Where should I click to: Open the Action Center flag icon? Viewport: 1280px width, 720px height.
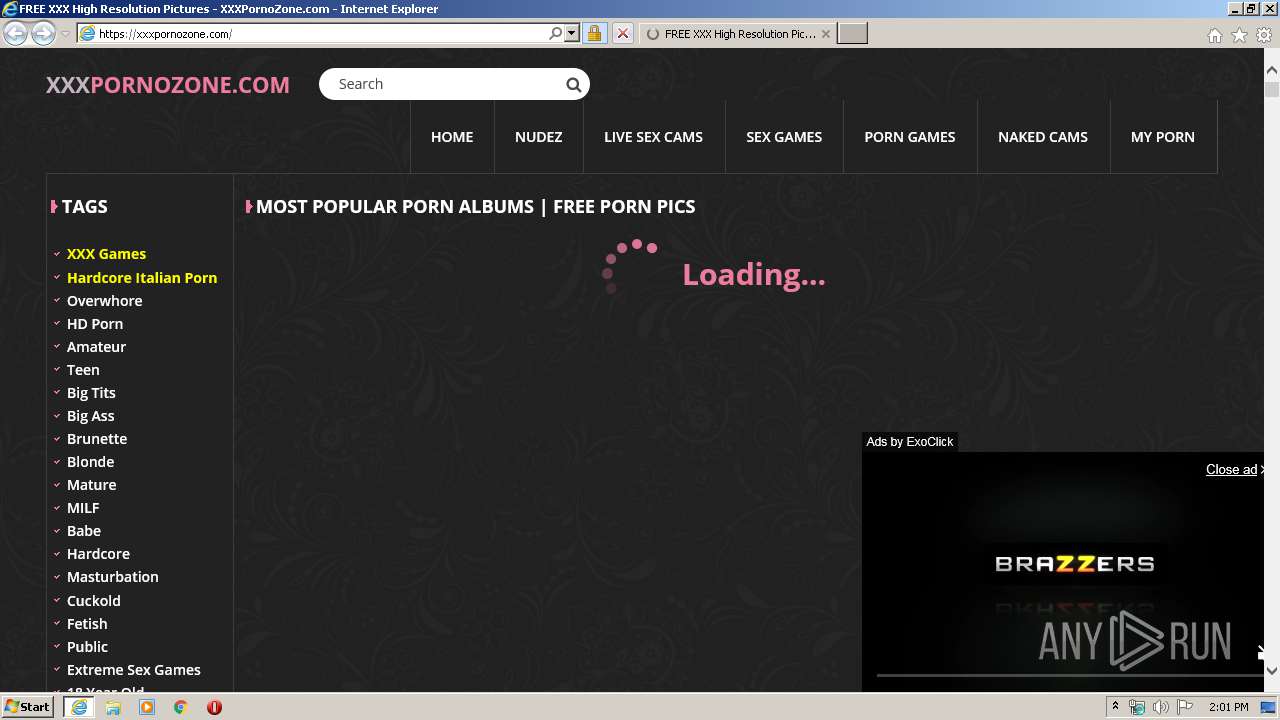(x=1185, y=707)
